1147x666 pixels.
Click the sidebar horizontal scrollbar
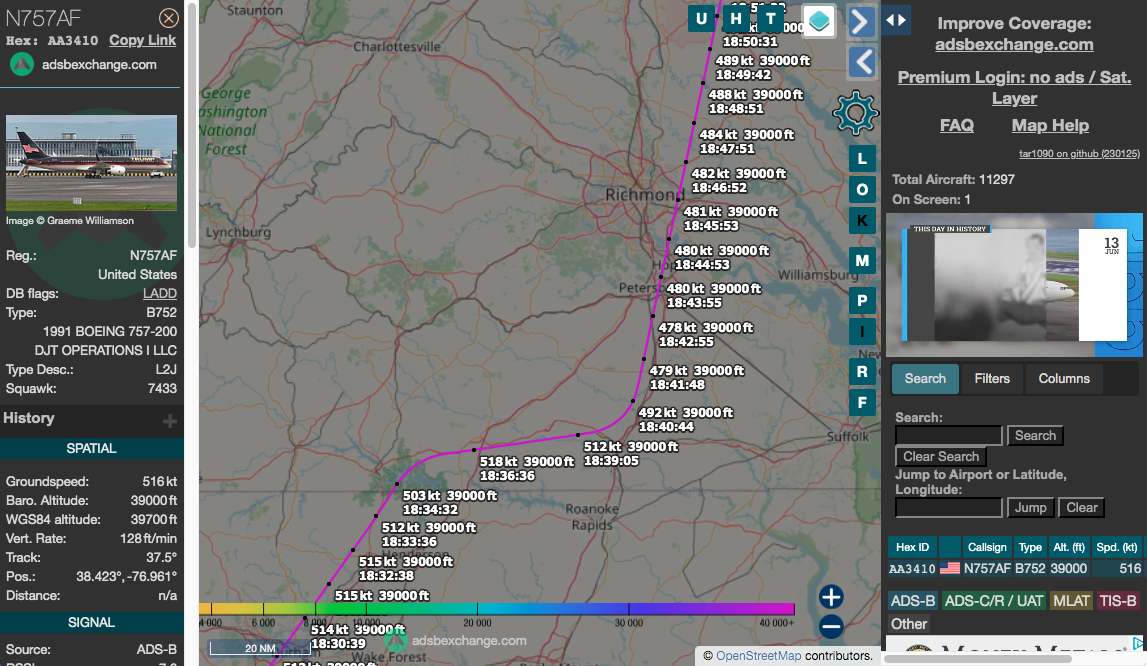977,659
